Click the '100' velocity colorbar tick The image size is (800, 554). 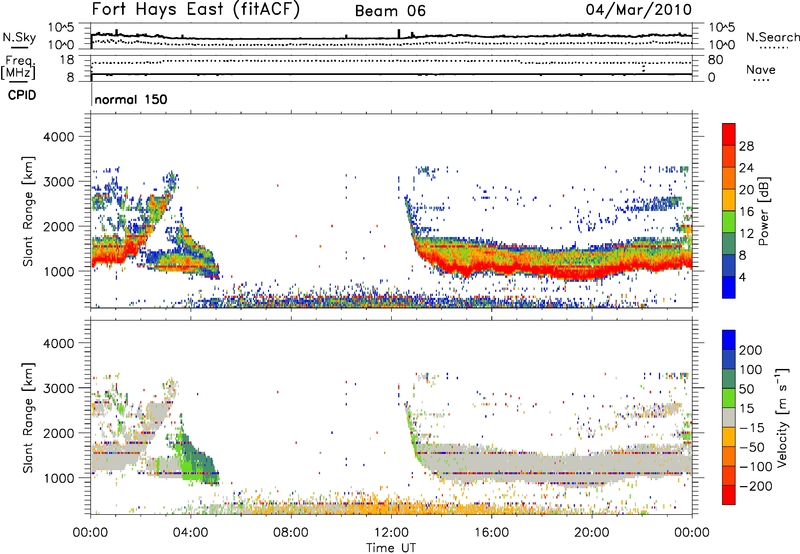[751, 369]
